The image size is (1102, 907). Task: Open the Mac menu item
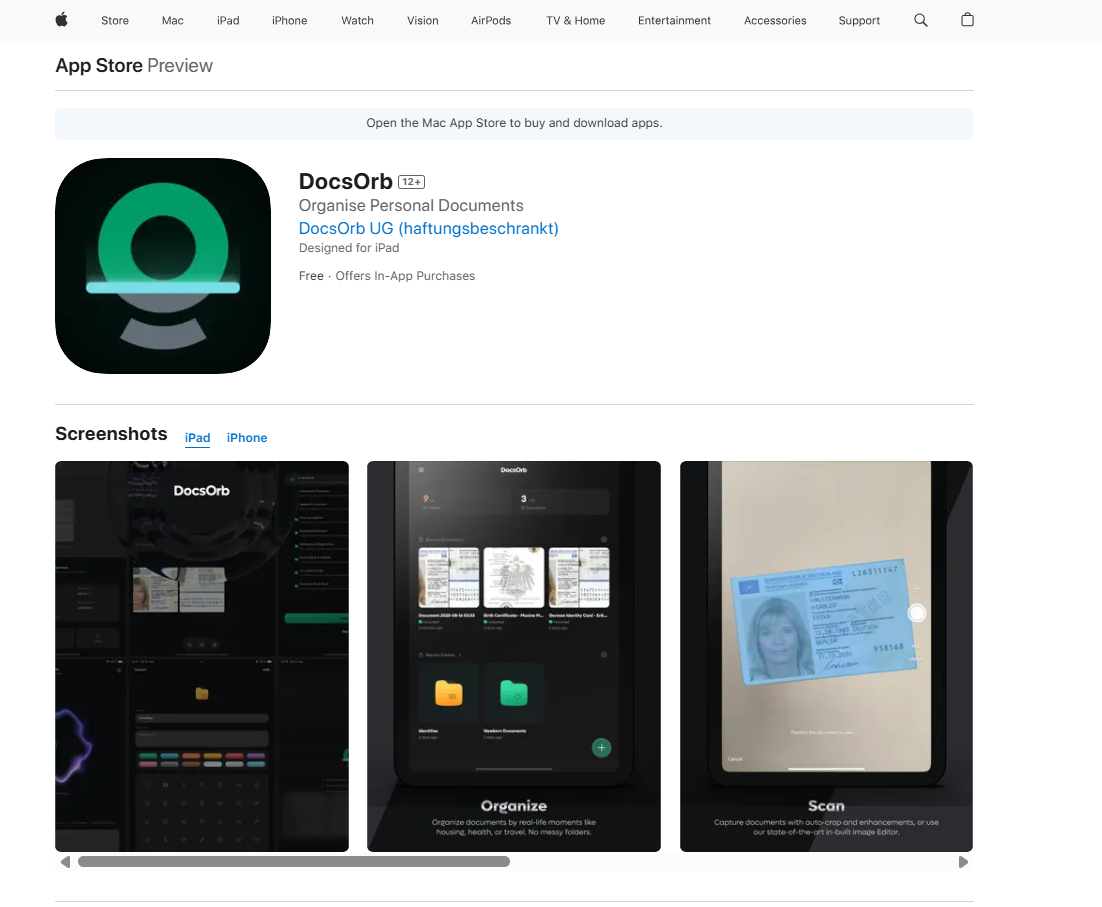click(x=172, y=20)
